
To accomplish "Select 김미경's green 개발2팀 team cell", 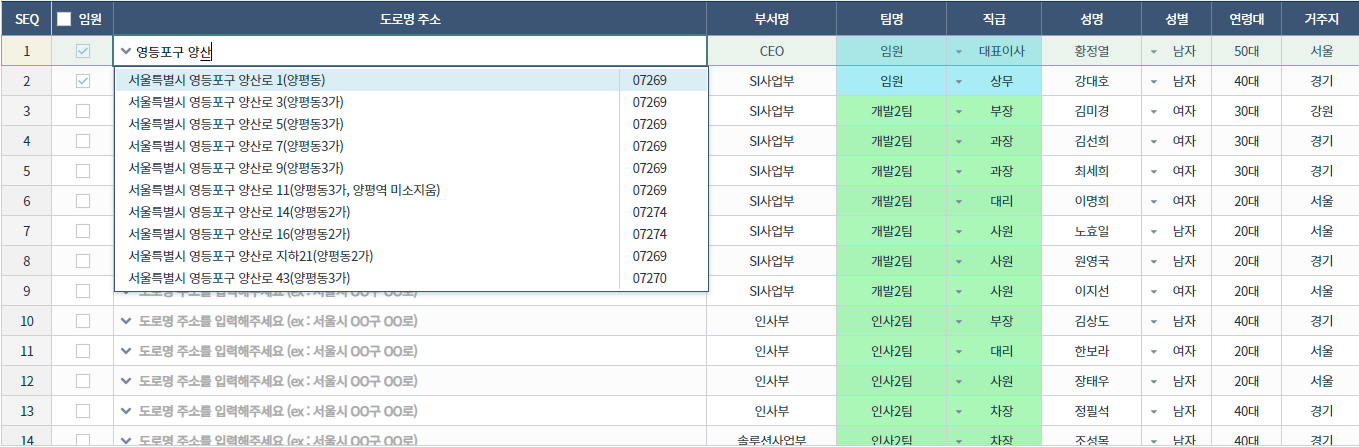I will (891, 111).
